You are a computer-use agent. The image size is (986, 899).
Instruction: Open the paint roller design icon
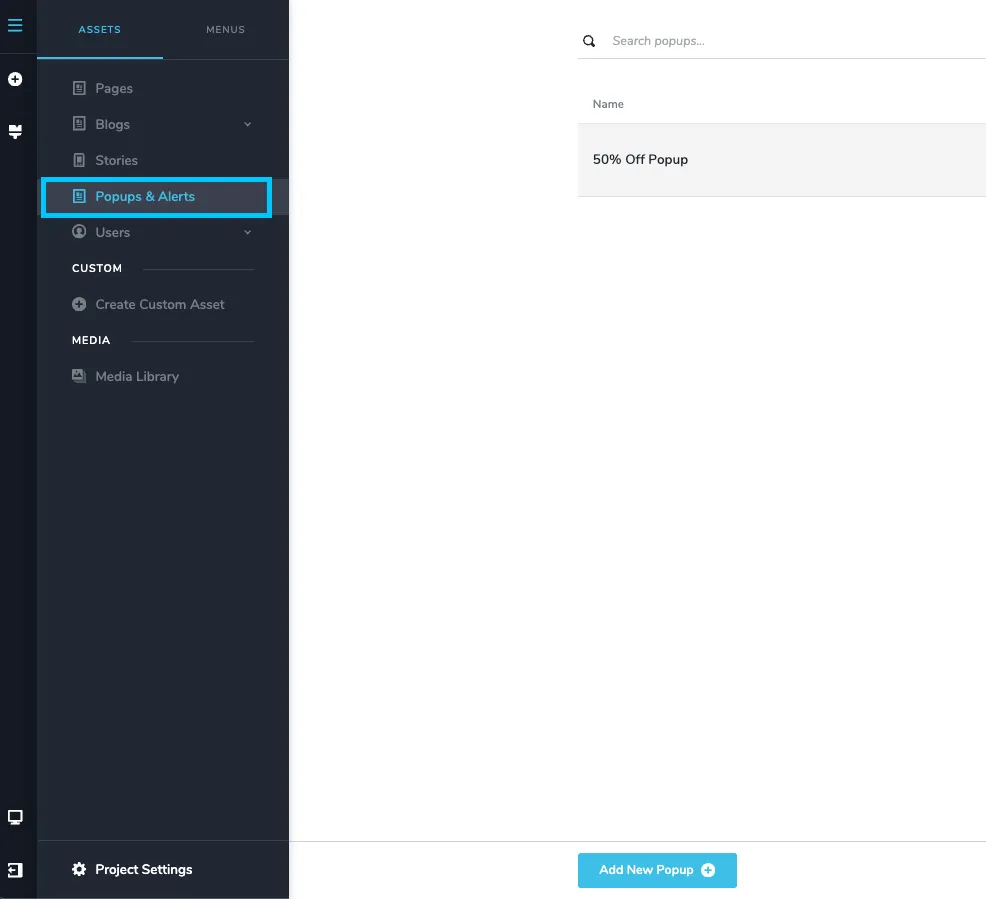(15, 131)
